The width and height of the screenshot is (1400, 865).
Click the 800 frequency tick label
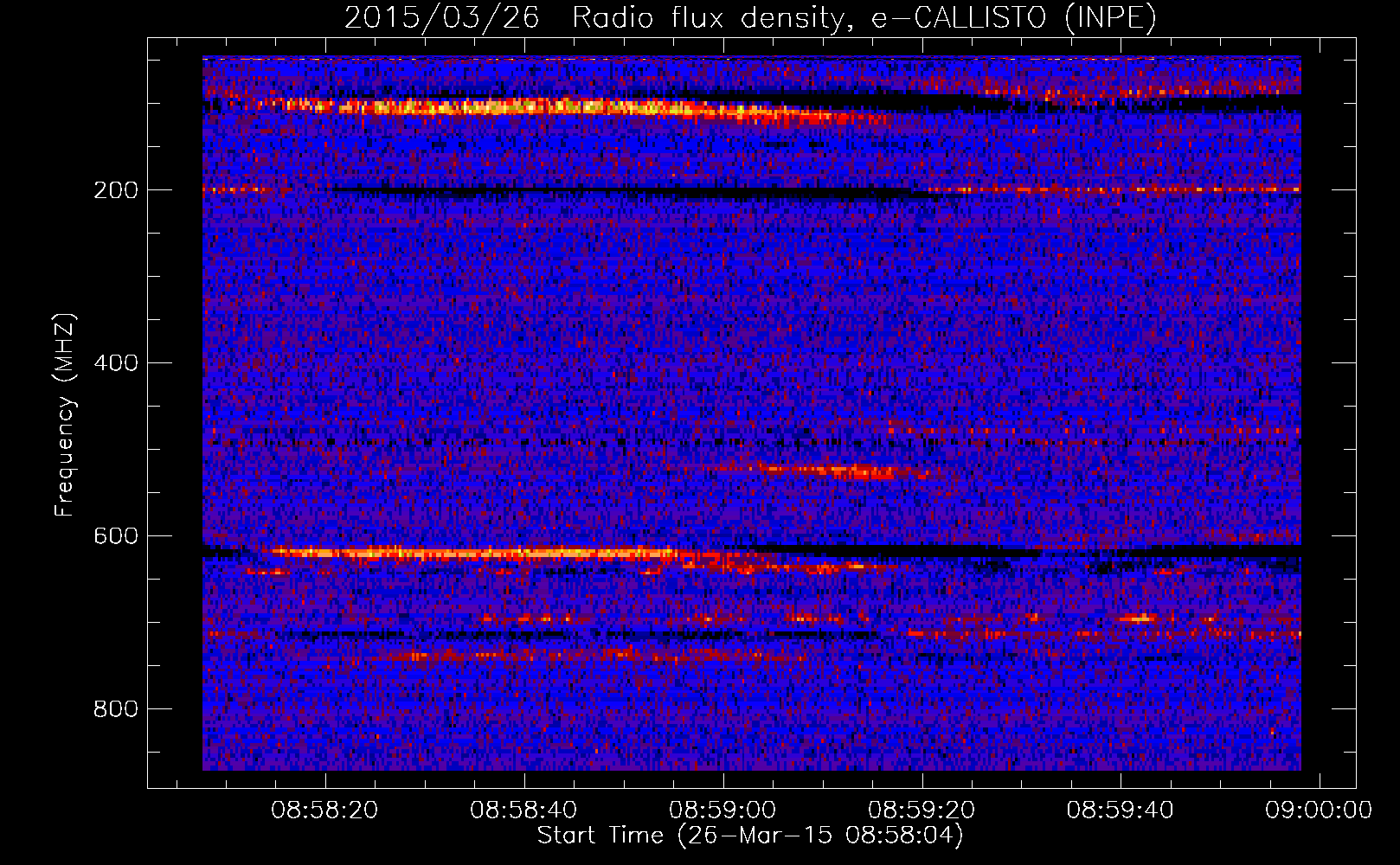pyautogui.click(x=116, y=709)
